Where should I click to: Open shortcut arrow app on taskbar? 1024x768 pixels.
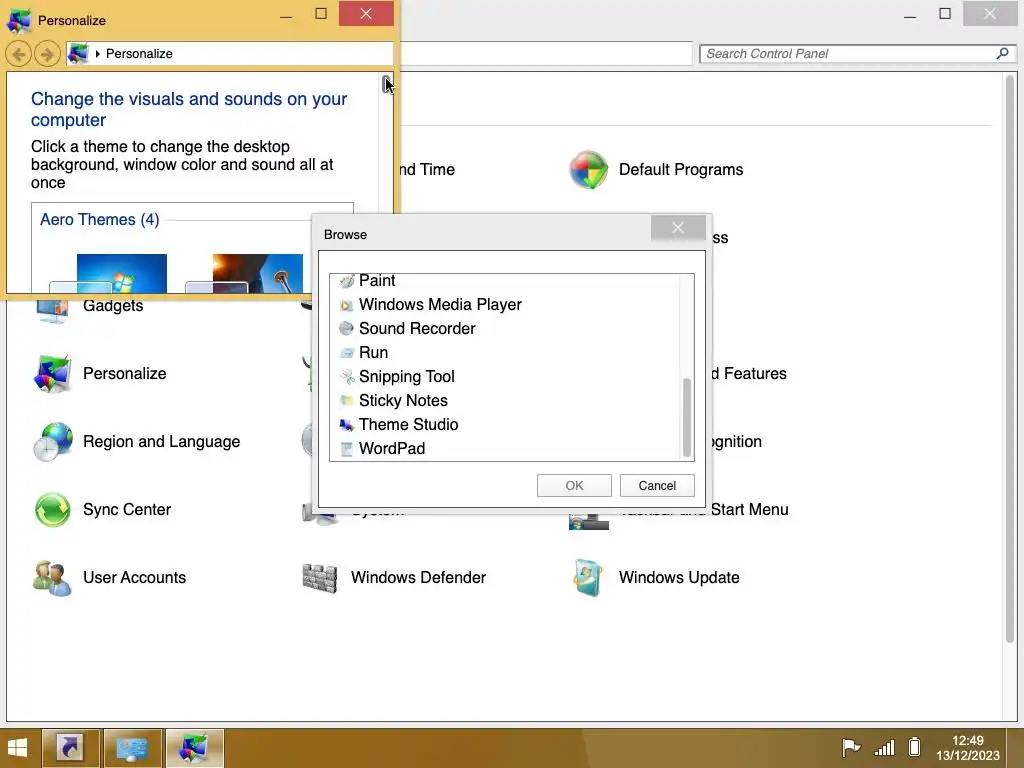pos(71,748)
